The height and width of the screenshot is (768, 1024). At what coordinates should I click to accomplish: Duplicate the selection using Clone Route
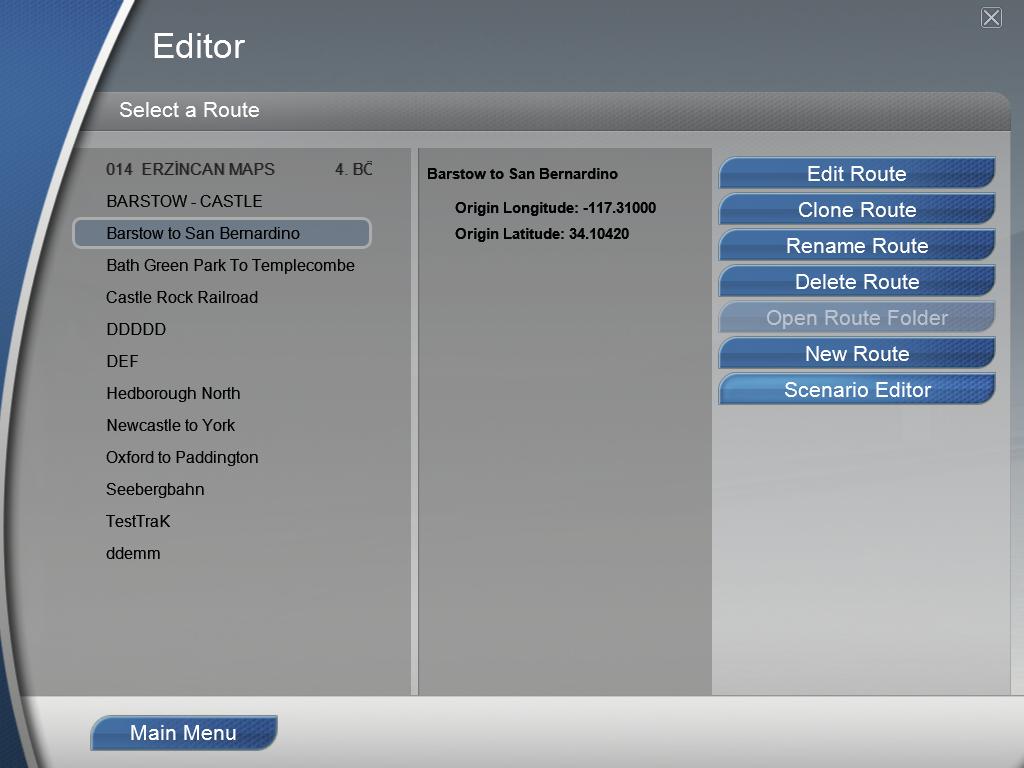coord(857,210)
